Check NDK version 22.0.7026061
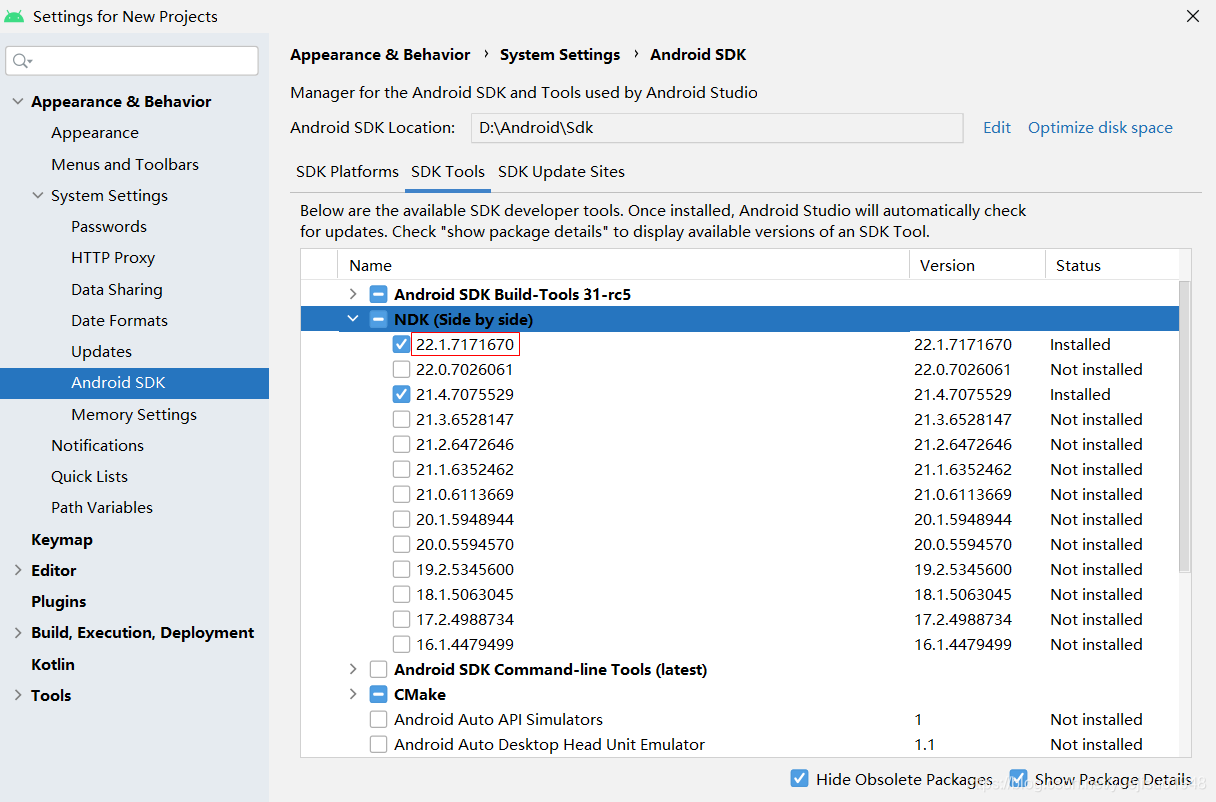Screen dimensions: 1216x802 coord(401,369)
